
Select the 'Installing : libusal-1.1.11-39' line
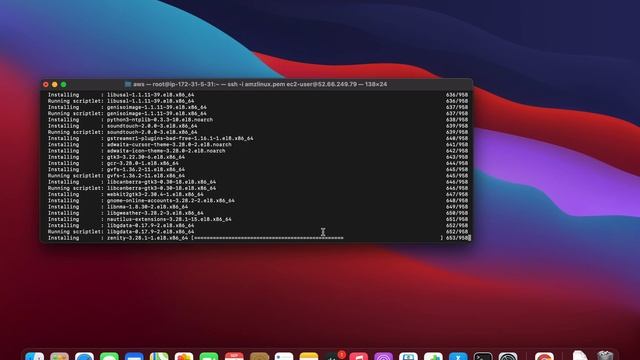point(258,95)
